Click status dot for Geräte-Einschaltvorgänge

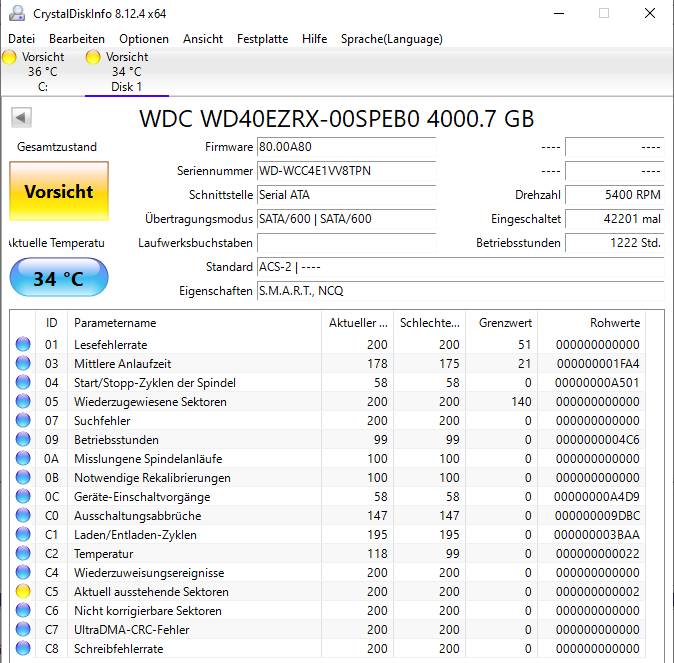point(23,496)
